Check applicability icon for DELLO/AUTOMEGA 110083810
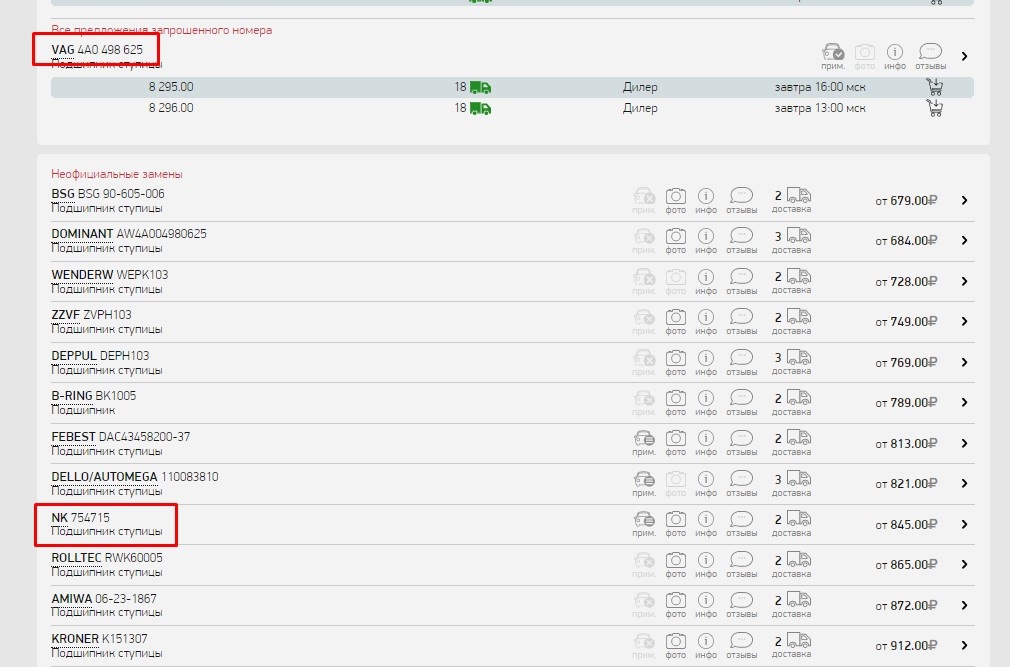 (x=643, y=484)
